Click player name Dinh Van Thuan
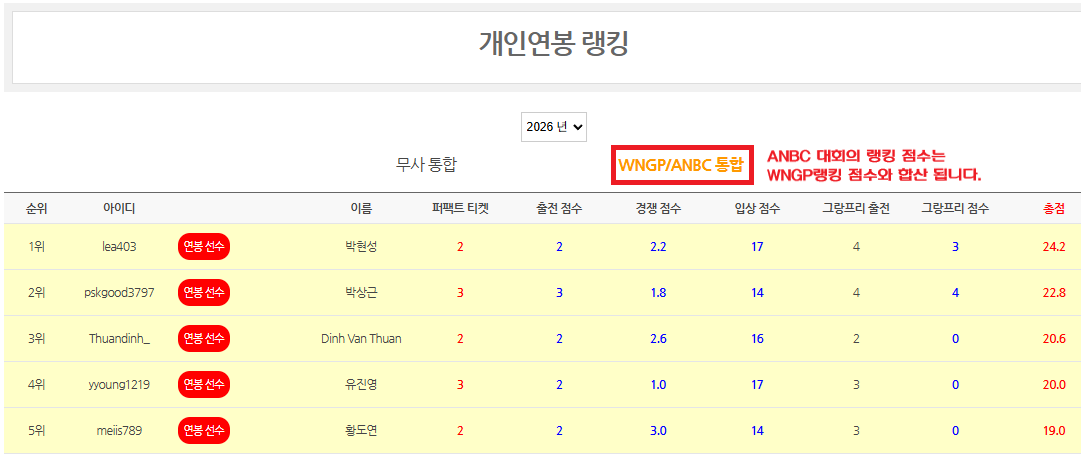This screenshot has width=1081, height=456. [x=361, y=339]
